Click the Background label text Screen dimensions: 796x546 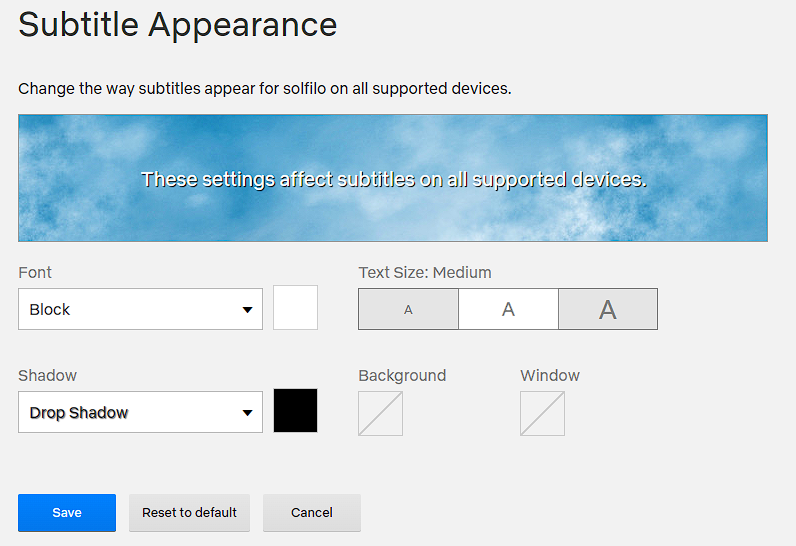click(402, 375)
